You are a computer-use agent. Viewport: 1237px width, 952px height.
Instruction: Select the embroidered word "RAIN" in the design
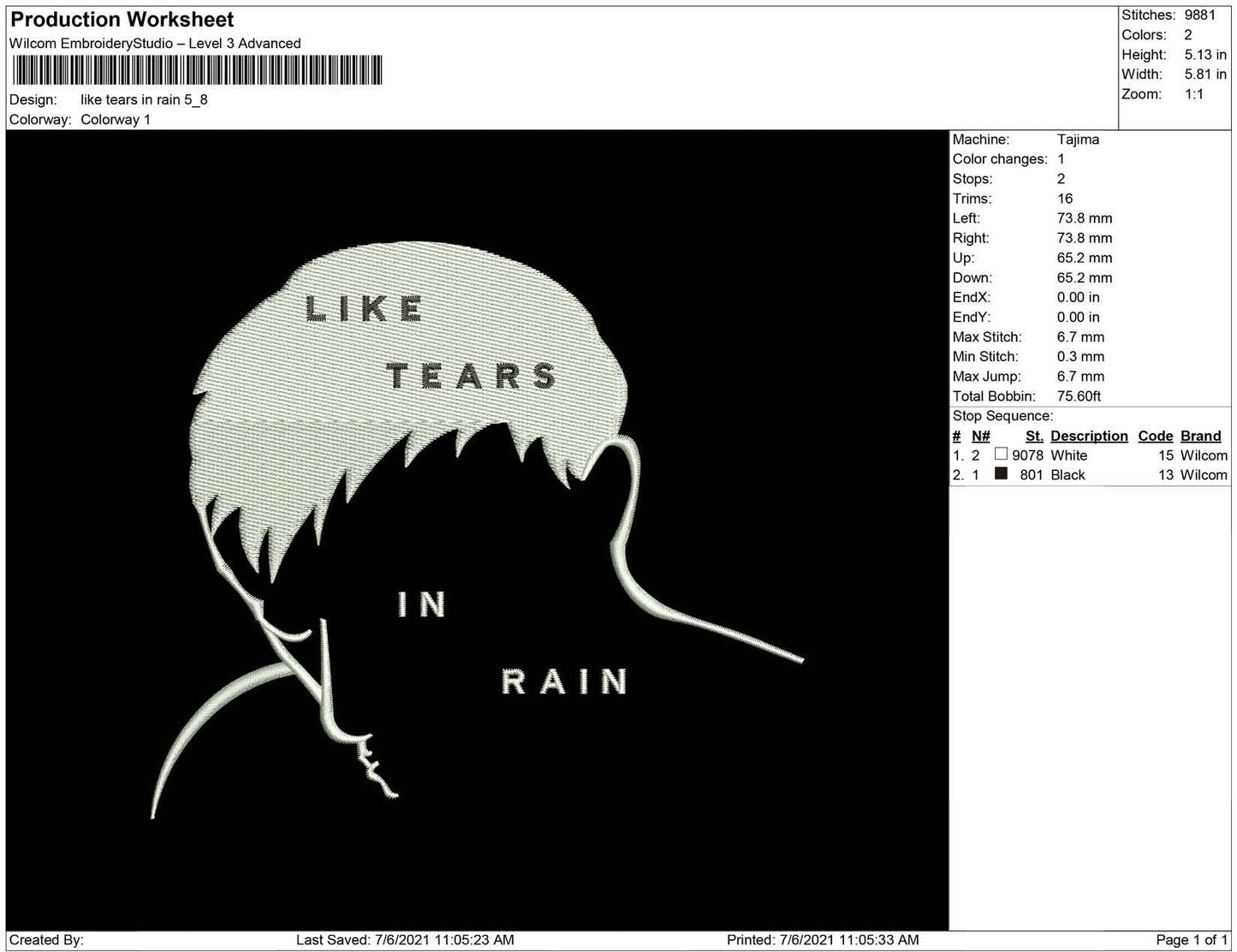pos(564,681)
